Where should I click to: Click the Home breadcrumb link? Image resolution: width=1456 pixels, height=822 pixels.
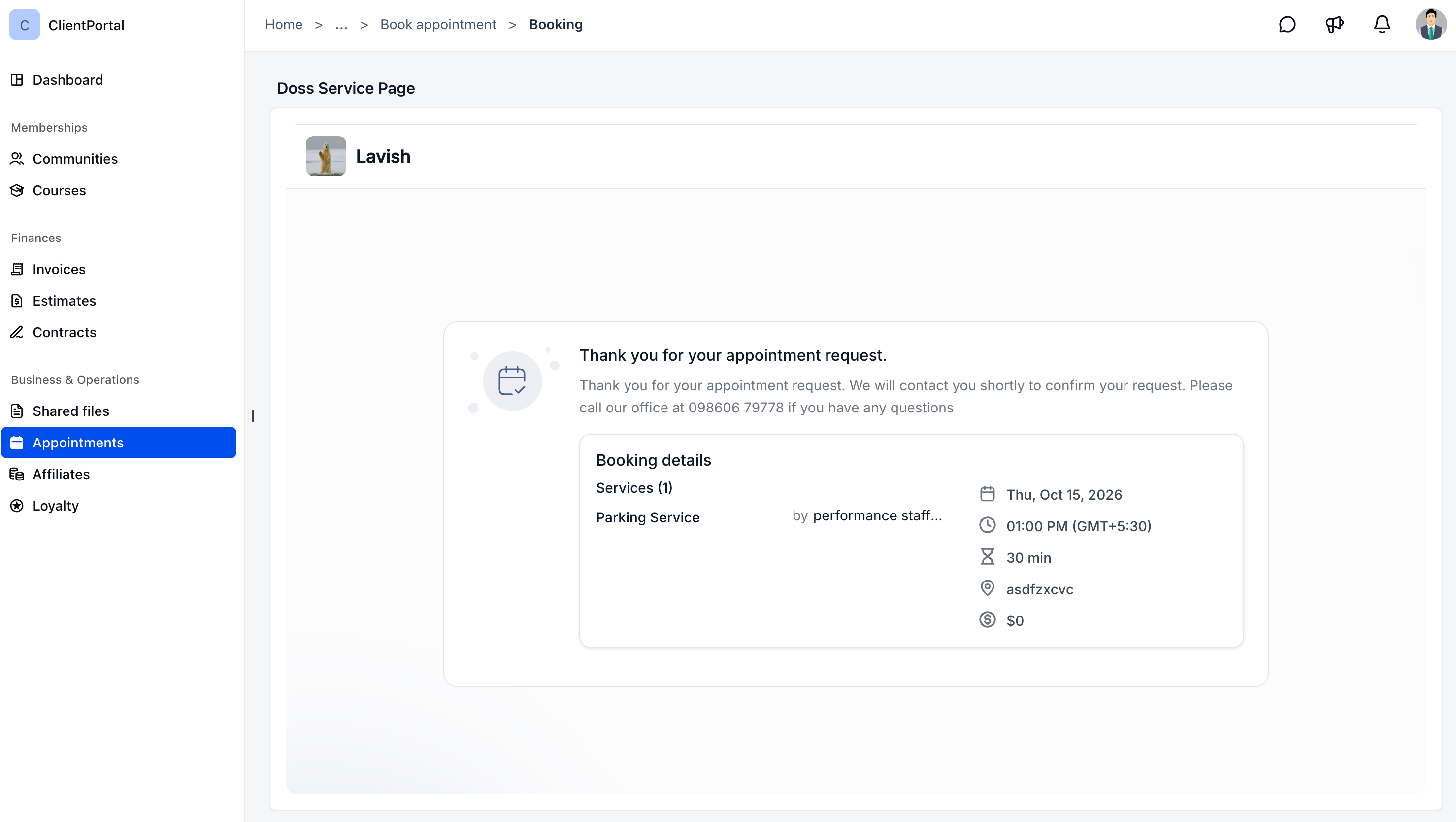pos(284,24)
